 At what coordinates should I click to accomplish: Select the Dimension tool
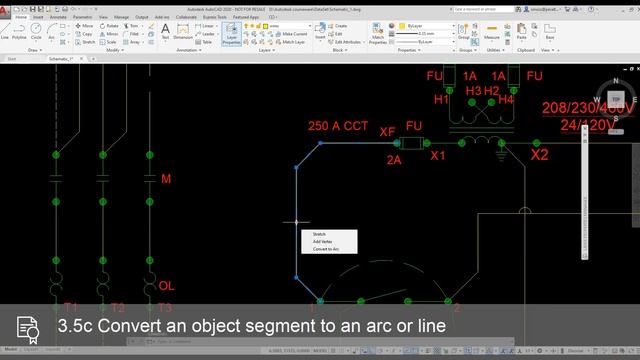click(183, 31)
